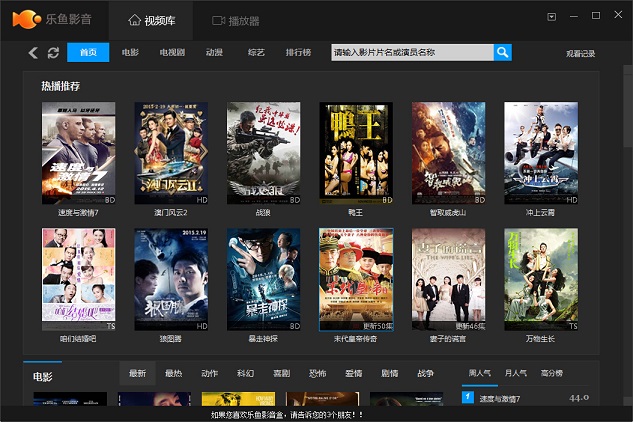Screen dimensions: 633x422
Task: Select the 首页 navigation item
Action: (x=88, y=52)
